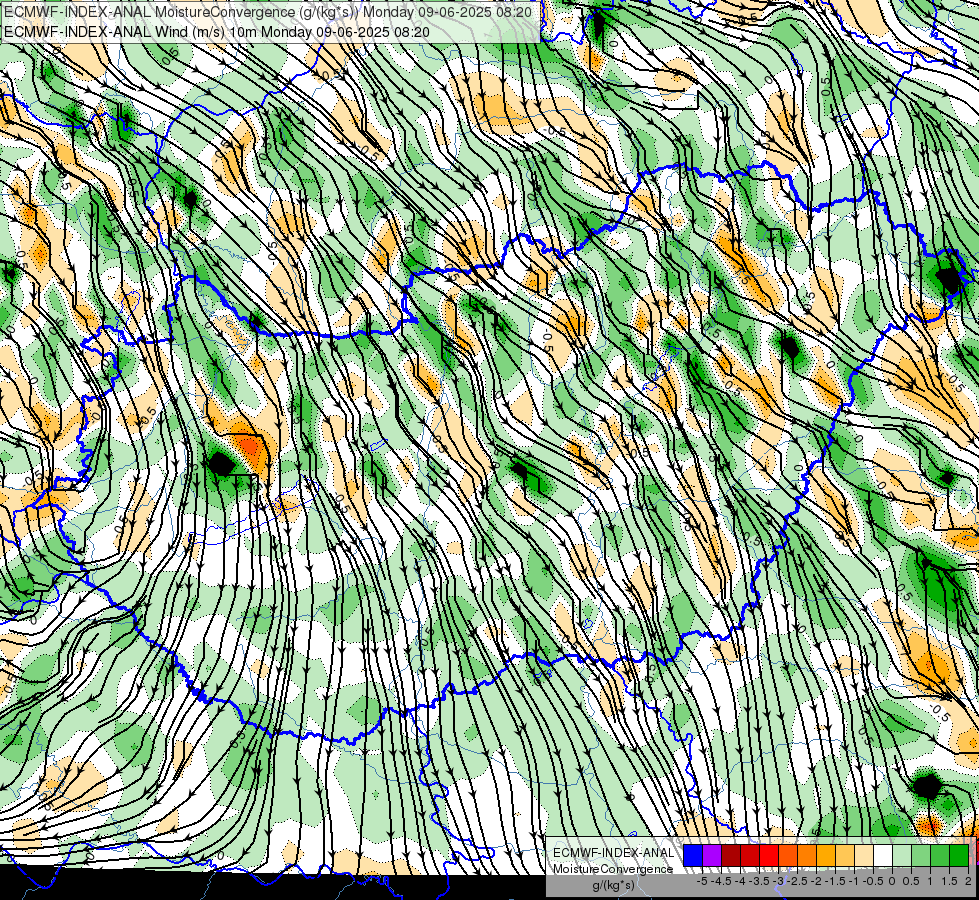979x900 pixels.
Task: Click legend tick value '1'
Action: (930, 881)
